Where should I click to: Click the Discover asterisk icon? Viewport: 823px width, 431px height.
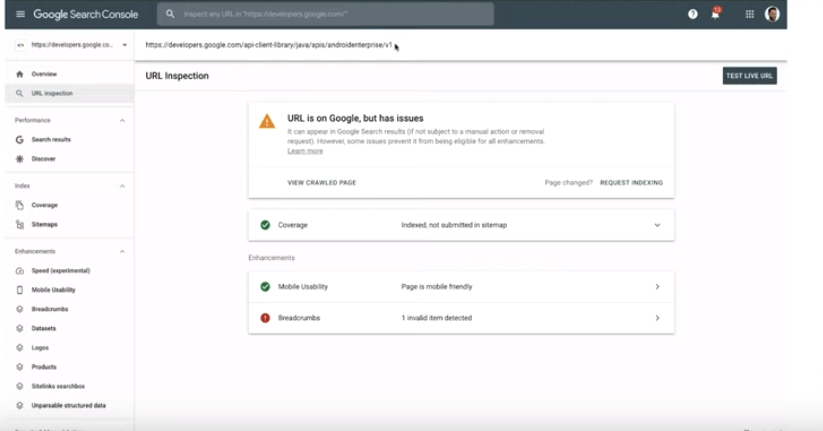click(19, 159)
